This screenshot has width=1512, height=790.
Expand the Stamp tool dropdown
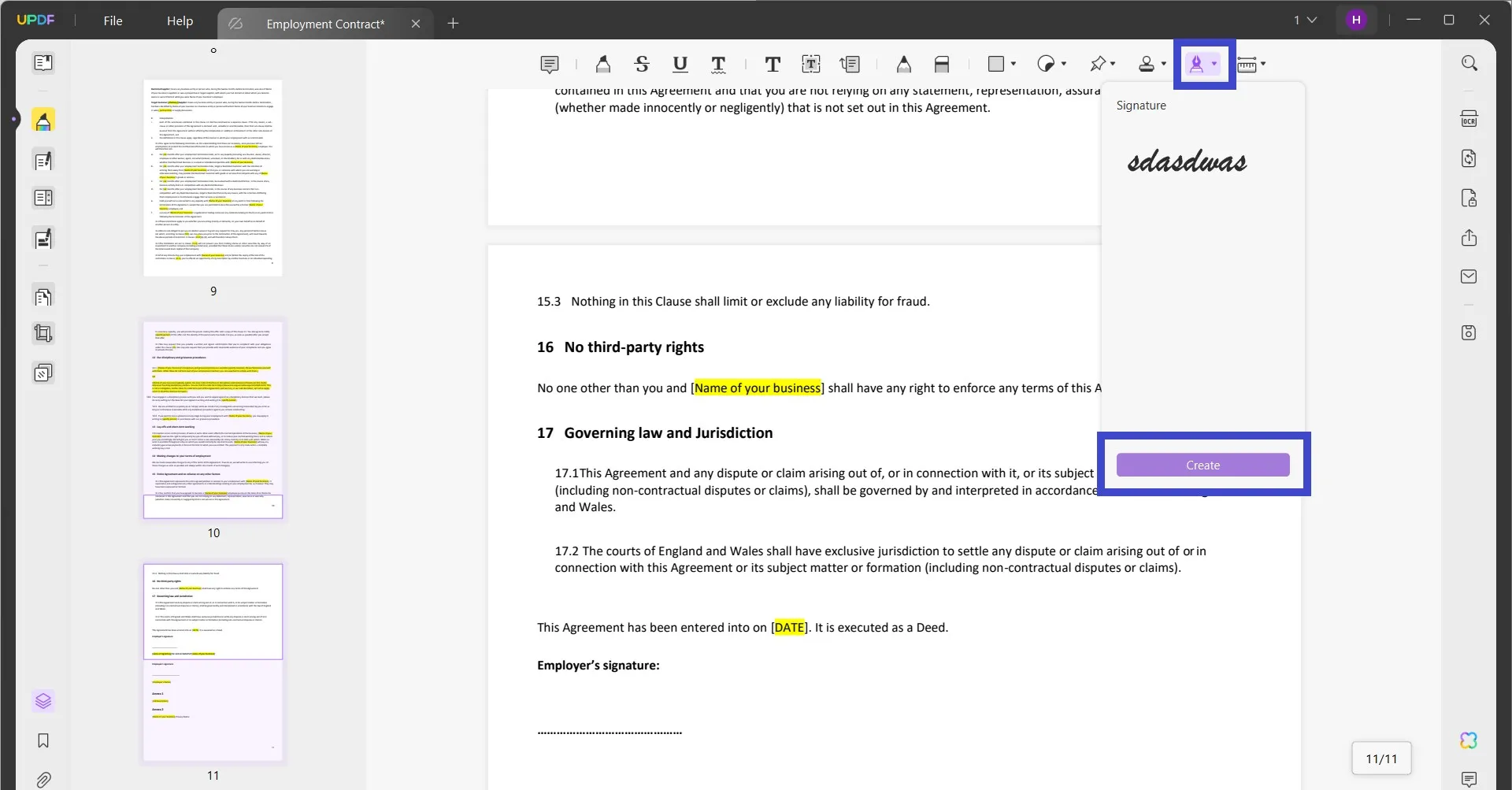(1164, 64)
